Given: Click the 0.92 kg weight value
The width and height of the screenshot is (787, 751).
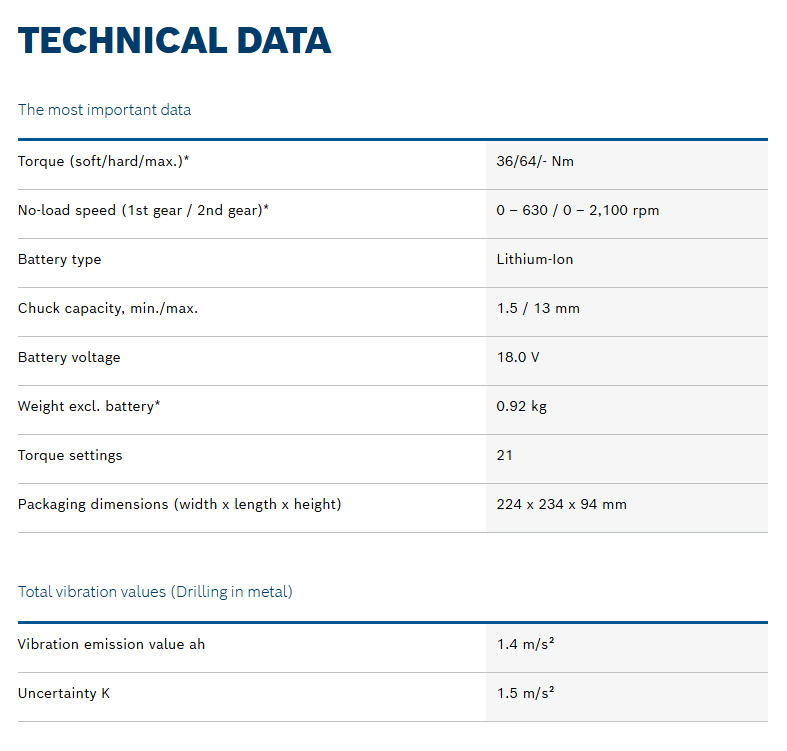Looking at the screenshot, I should pos(521,406).
